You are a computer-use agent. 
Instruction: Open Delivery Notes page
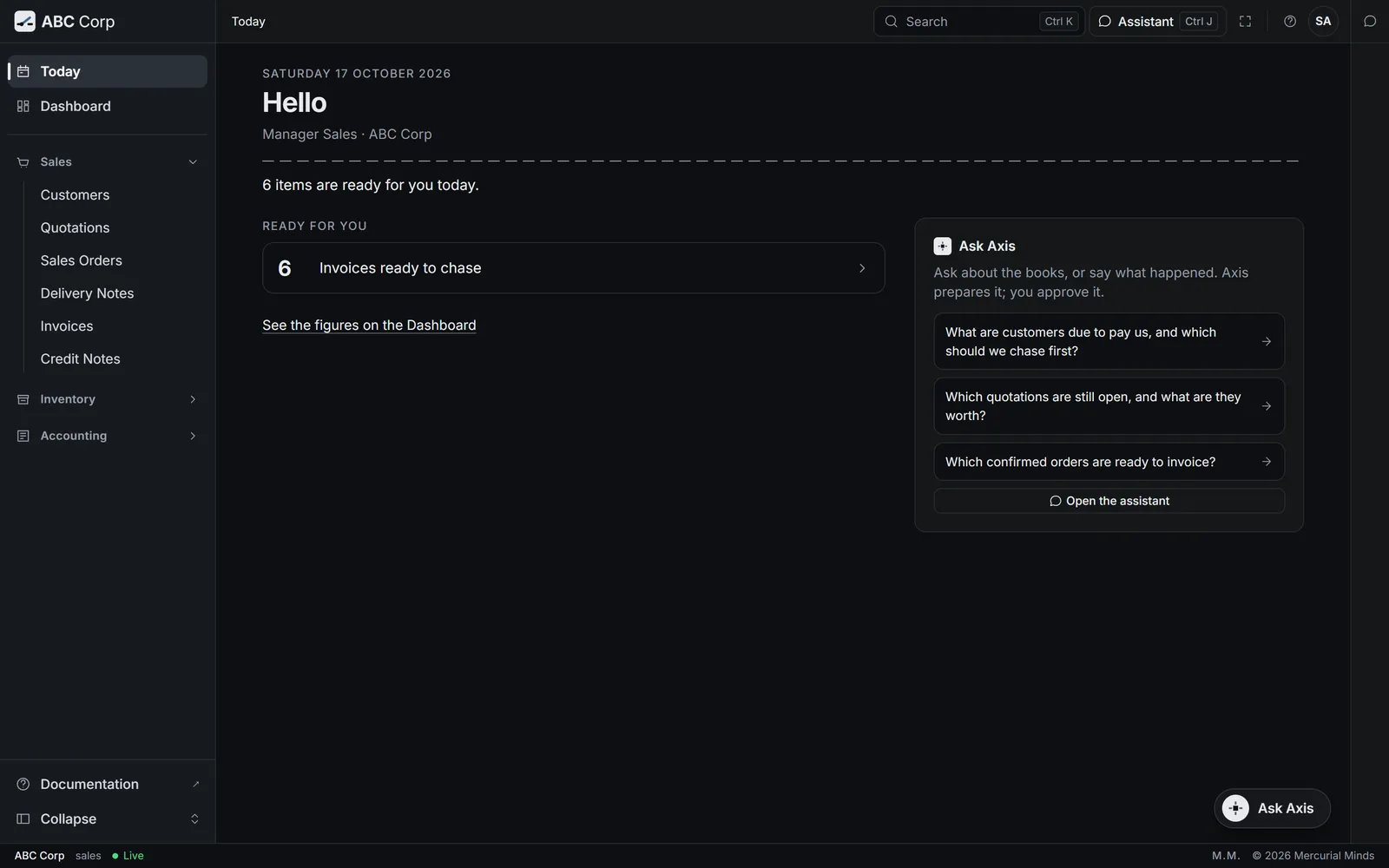[x=87, y=293]
